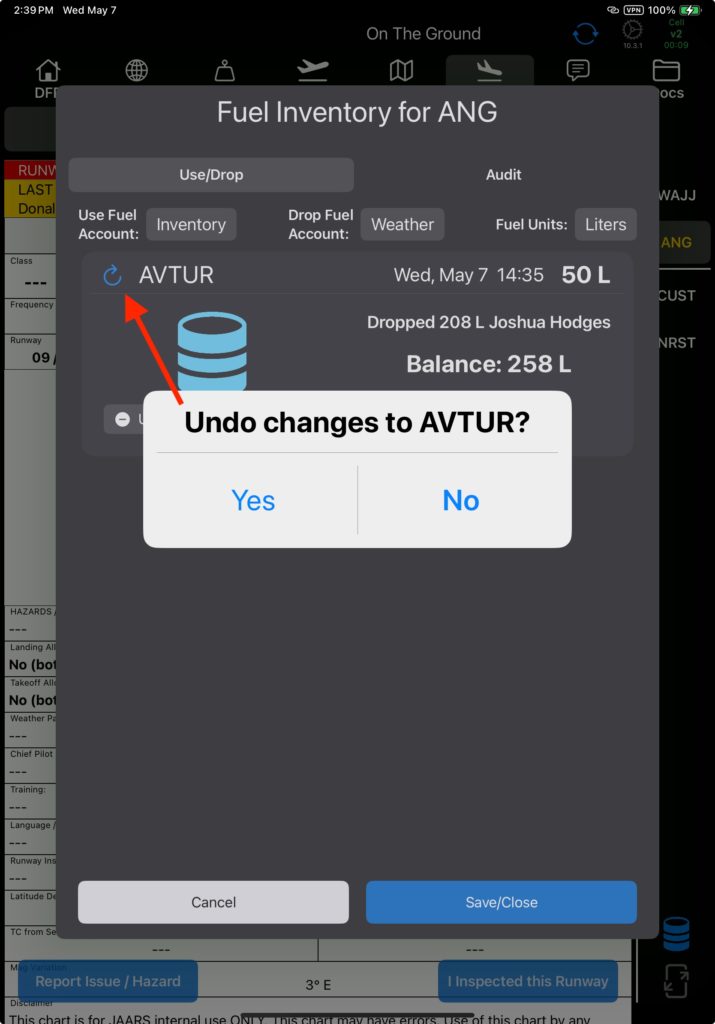Image resolution: width=715 pixels, height=1024 pixels.
Task: Confirm Yes to undo AVTUR changes
Action: pyautogui.click(x=253, y=500)
